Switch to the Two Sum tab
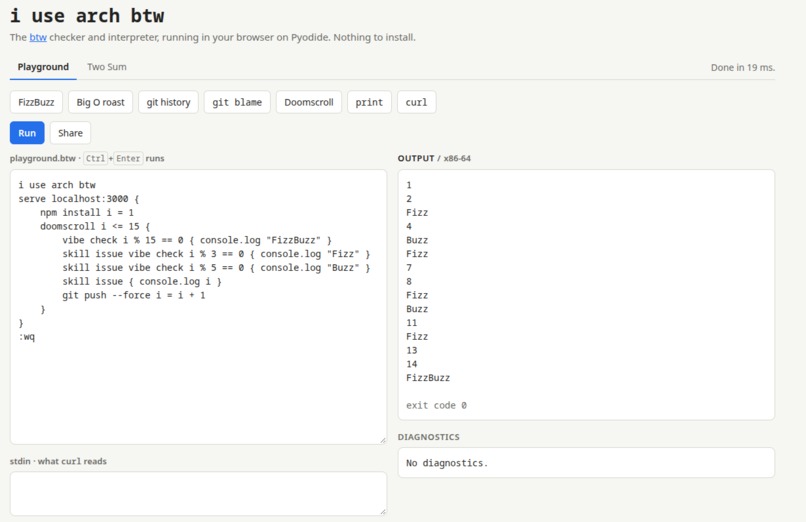The image size is (806, 522). tap(106, 67)
